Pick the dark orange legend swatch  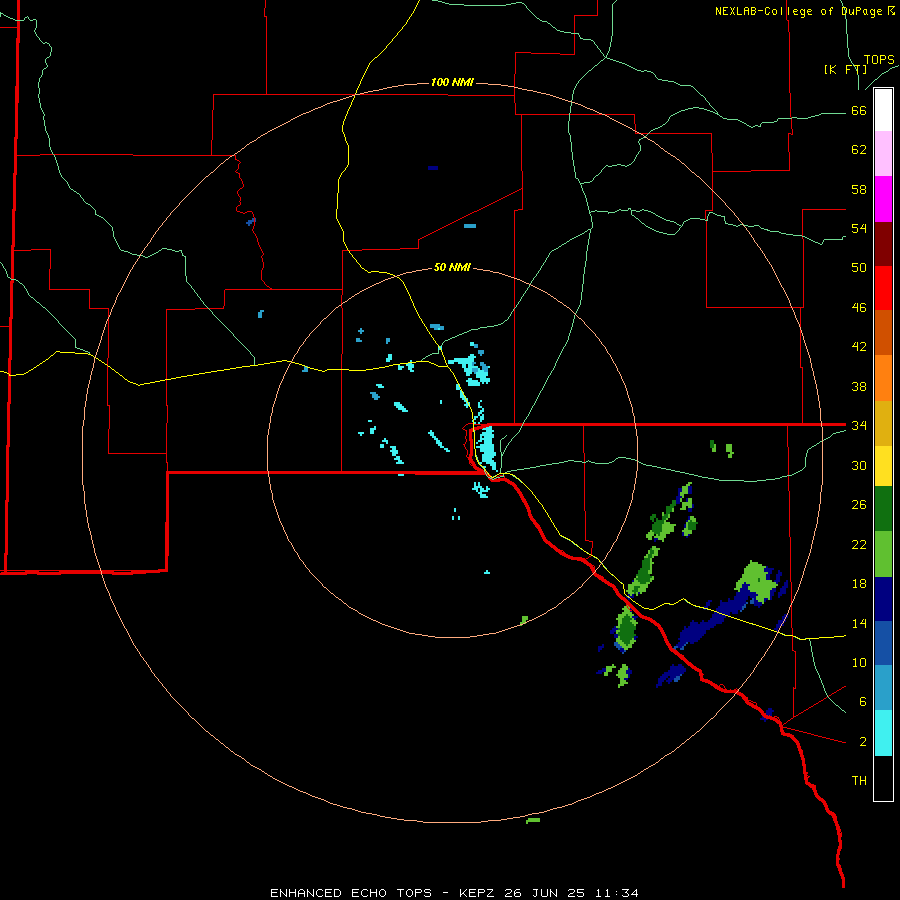point(883,333)
